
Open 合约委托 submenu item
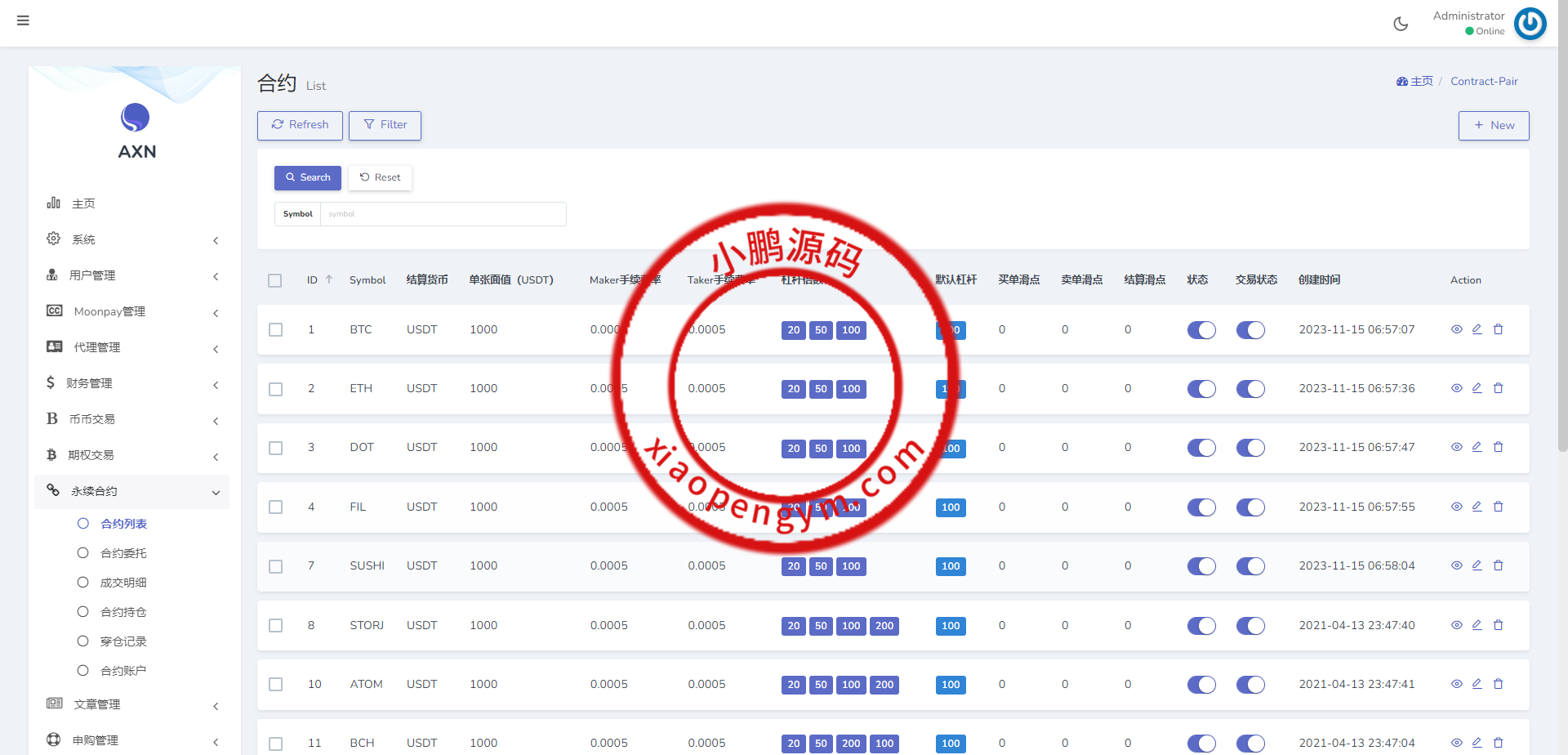tap(123, 553)
